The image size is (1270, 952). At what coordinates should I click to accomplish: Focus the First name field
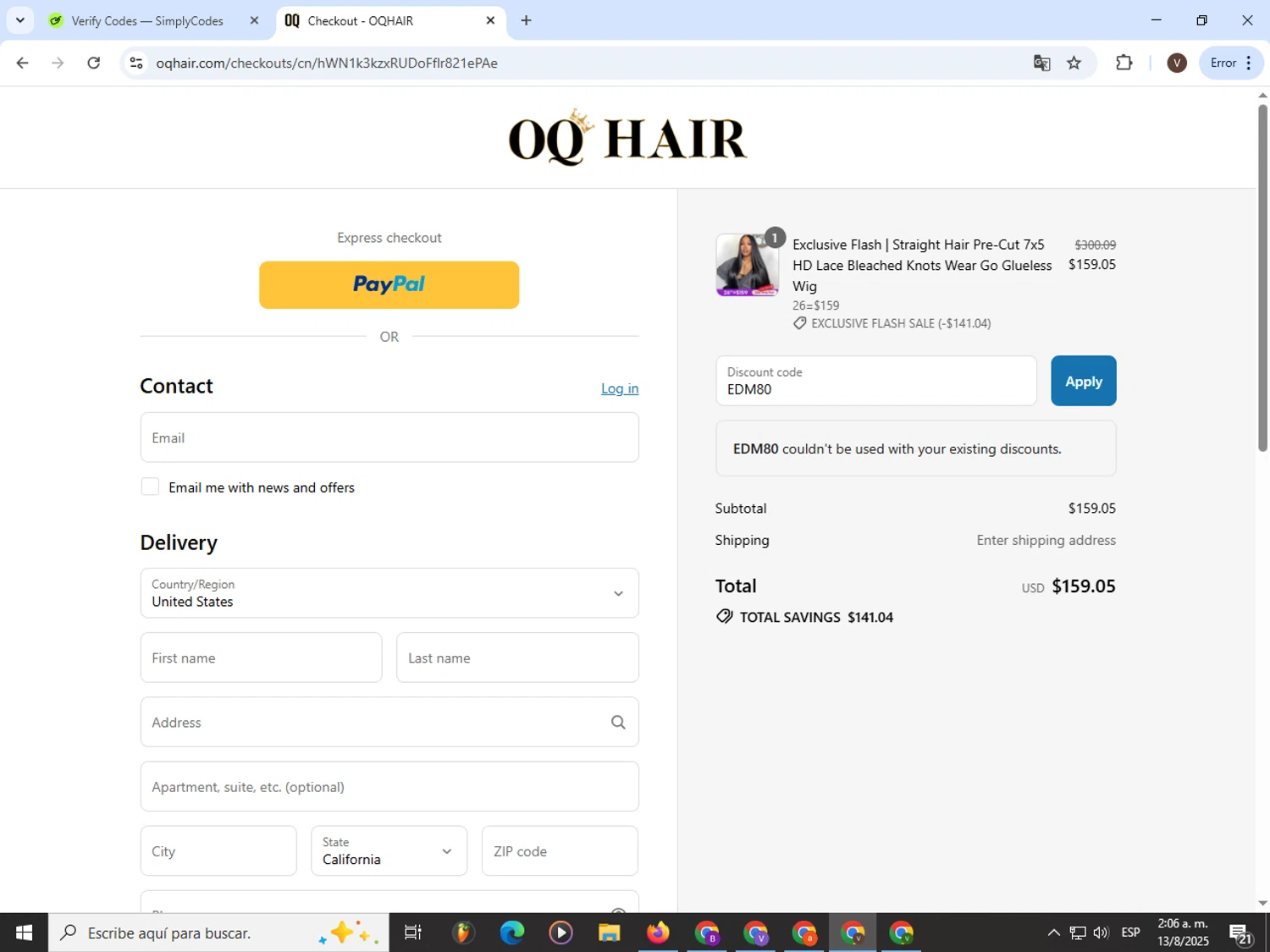pyautogui.click(x=261, y=658)
